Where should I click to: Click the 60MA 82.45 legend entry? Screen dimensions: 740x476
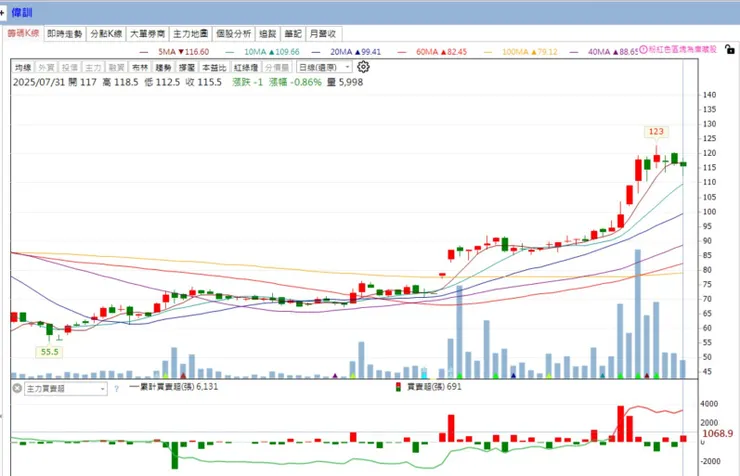pyautogui.click(x=441, y=51)
